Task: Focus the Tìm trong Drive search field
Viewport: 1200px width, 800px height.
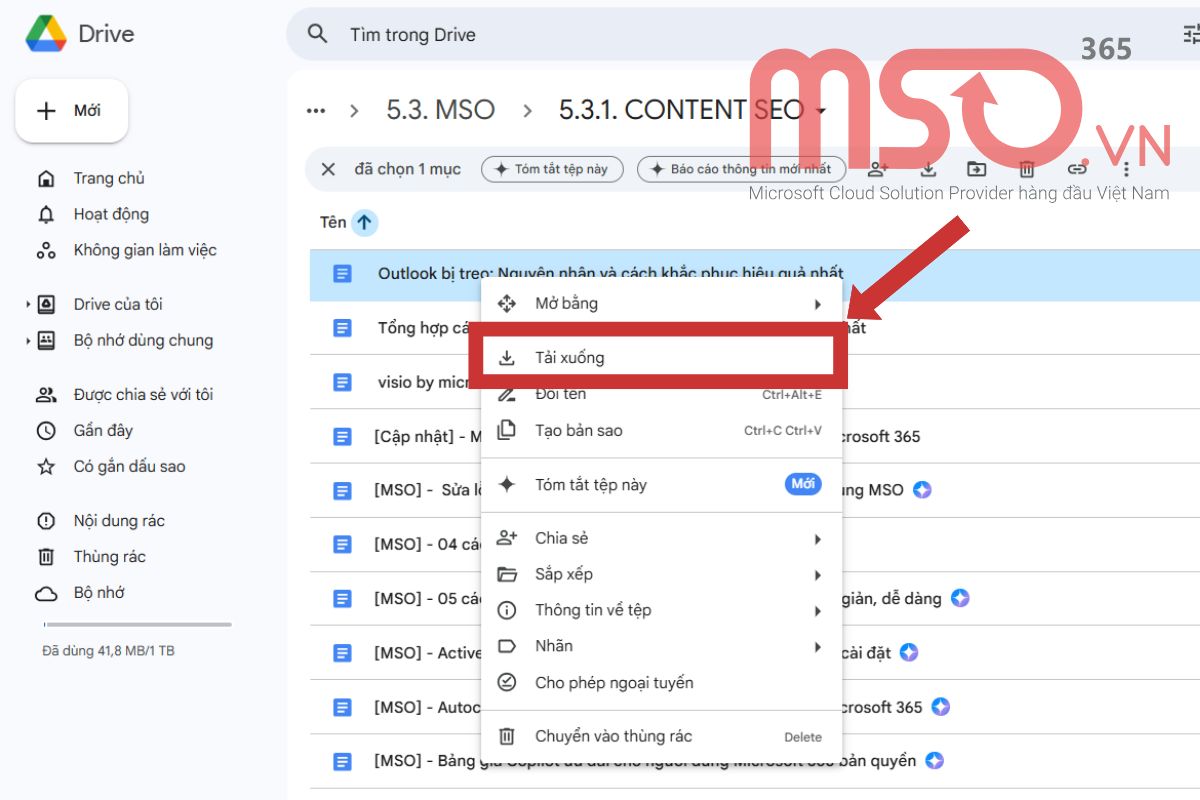Action: coord(413,34)
